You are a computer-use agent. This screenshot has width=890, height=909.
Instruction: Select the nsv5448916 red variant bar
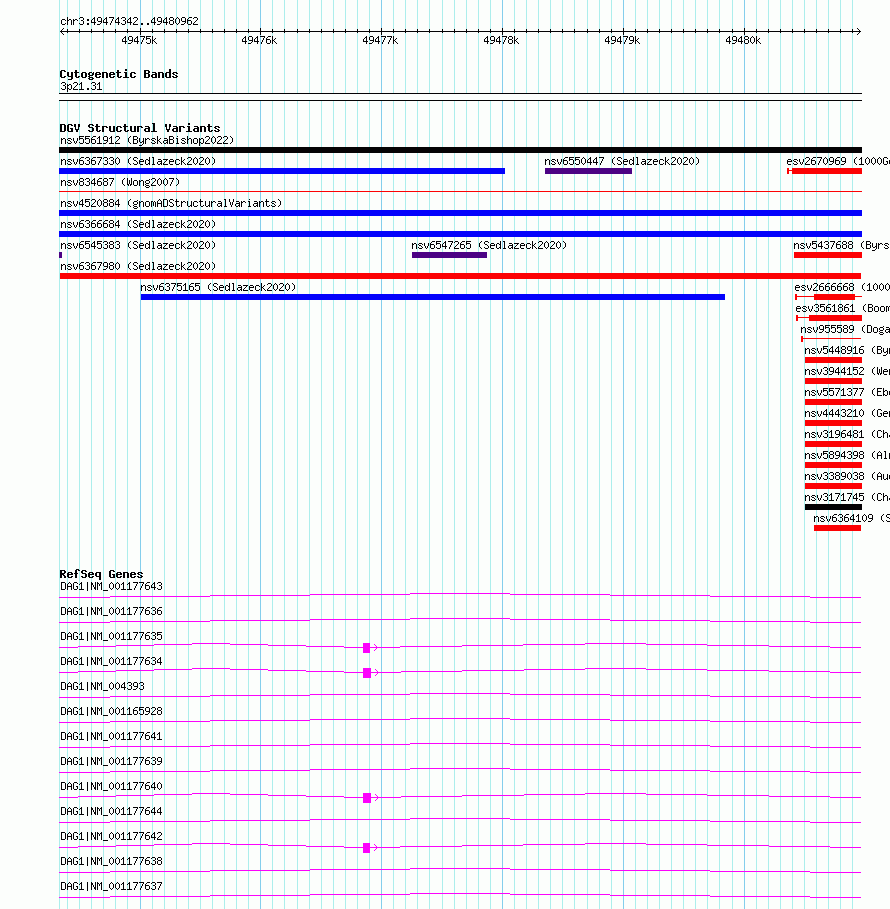click(833, 360)
